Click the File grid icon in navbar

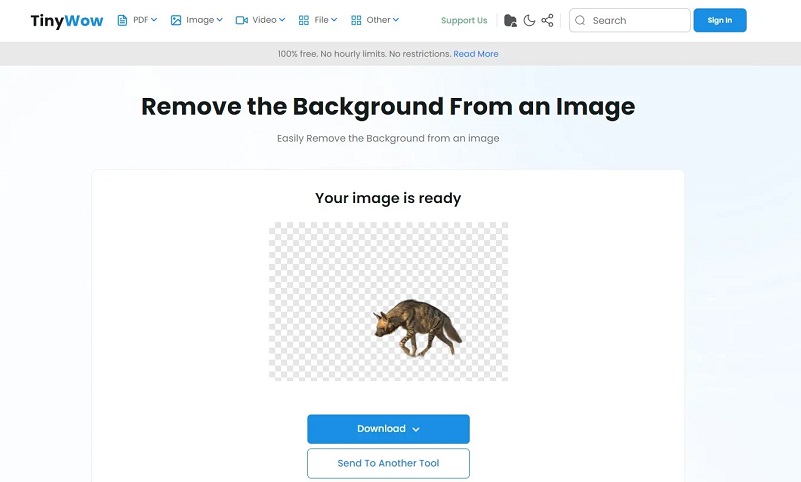(303, 20)
